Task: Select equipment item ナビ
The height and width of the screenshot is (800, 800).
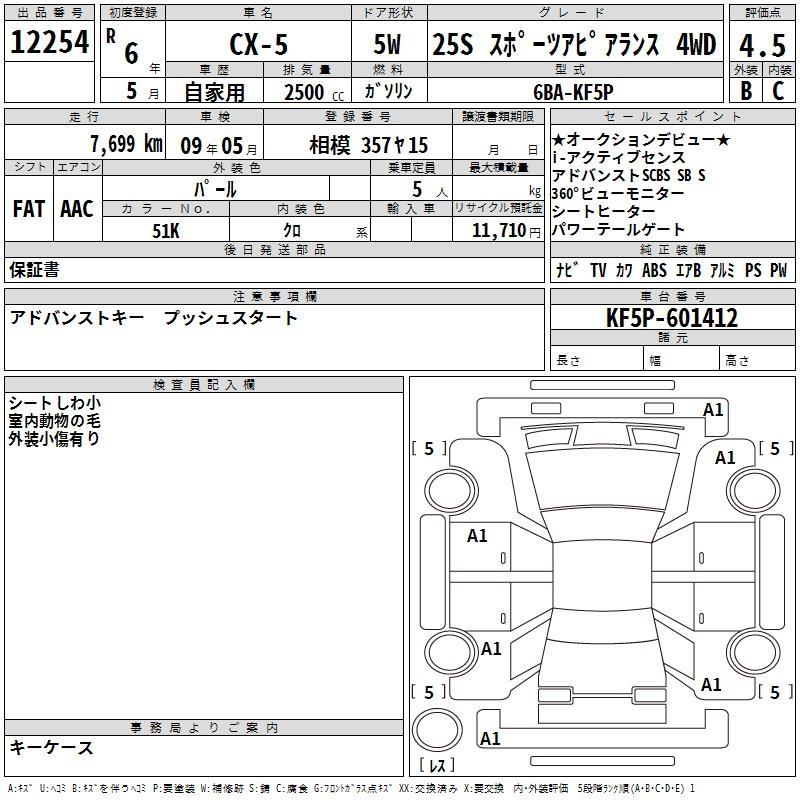Action: point(567,270)
